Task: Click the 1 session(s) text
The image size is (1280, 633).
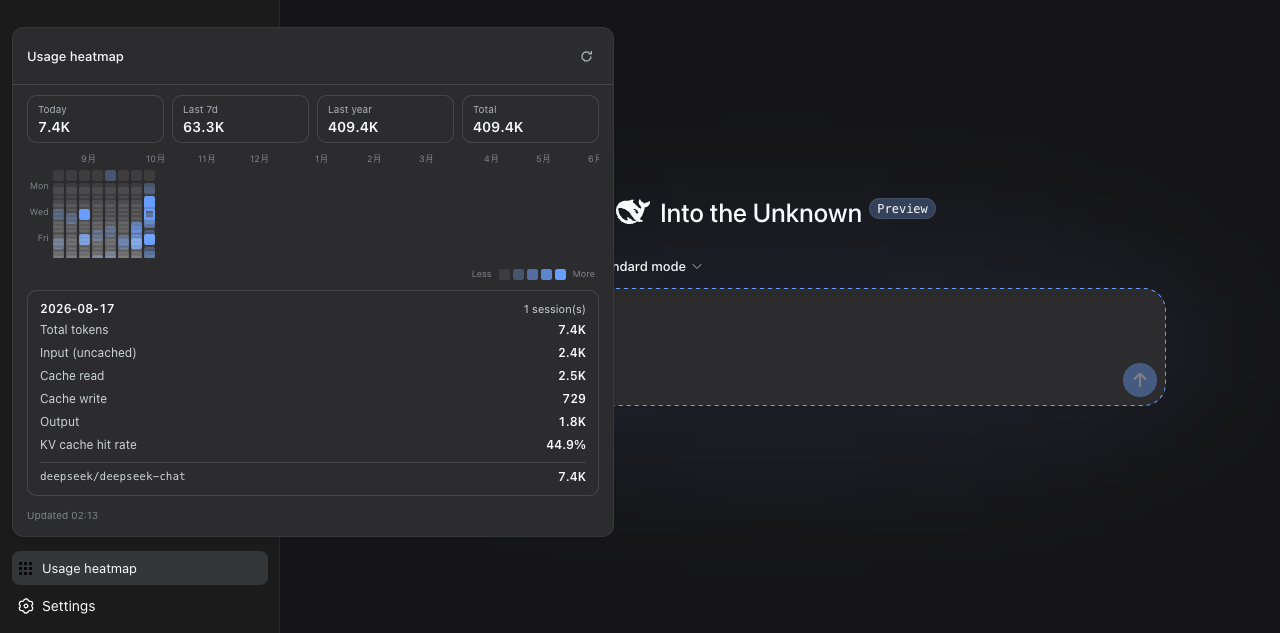Action: (555, 310)
